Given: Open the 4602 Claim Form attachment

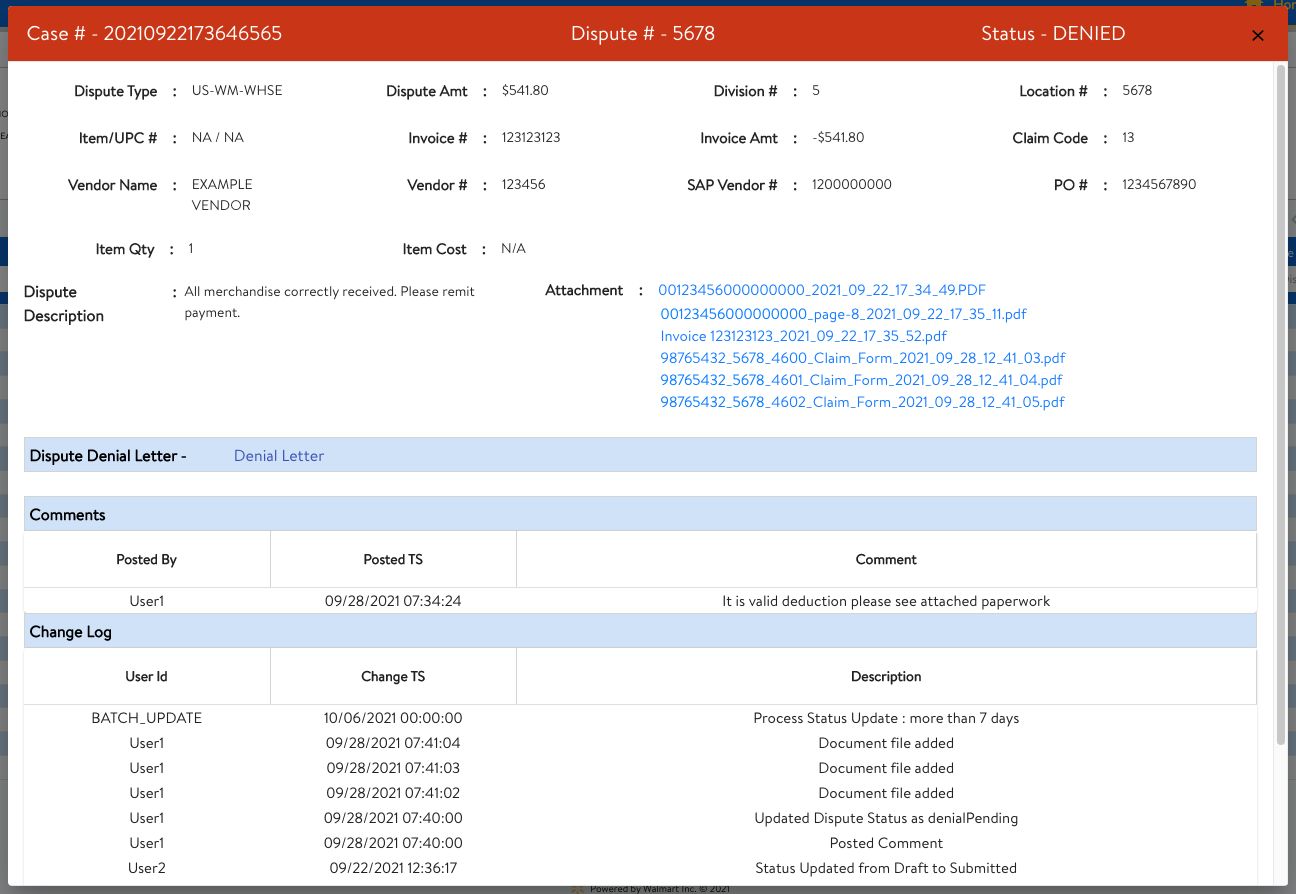Looking at the screenshot, I should coord(862,402).
